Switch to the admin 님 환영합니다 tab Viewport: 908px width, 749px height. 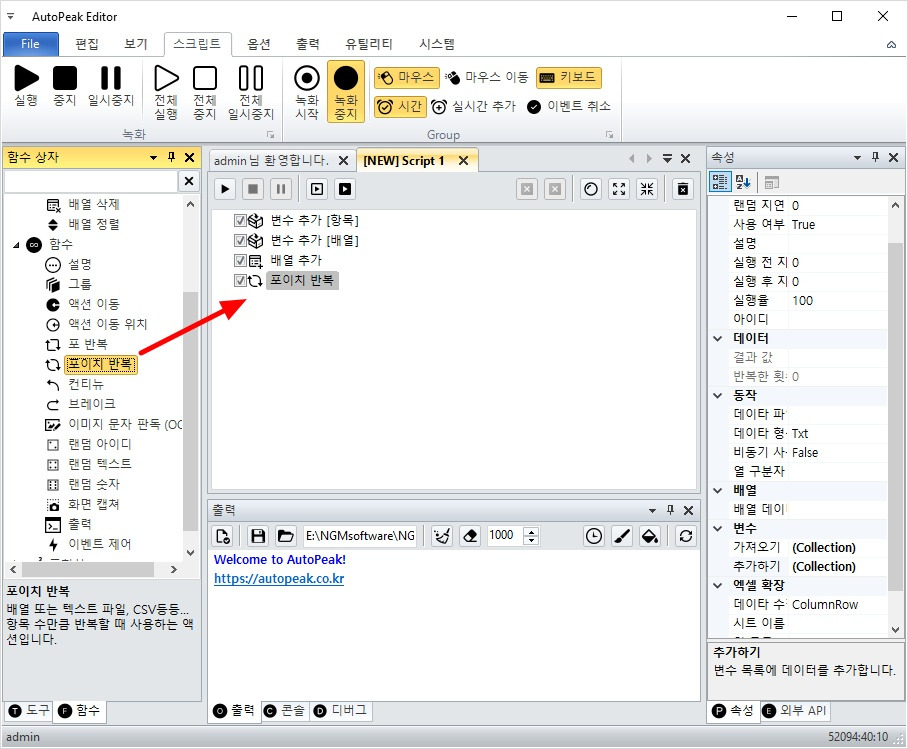click(x=271, y=160)
